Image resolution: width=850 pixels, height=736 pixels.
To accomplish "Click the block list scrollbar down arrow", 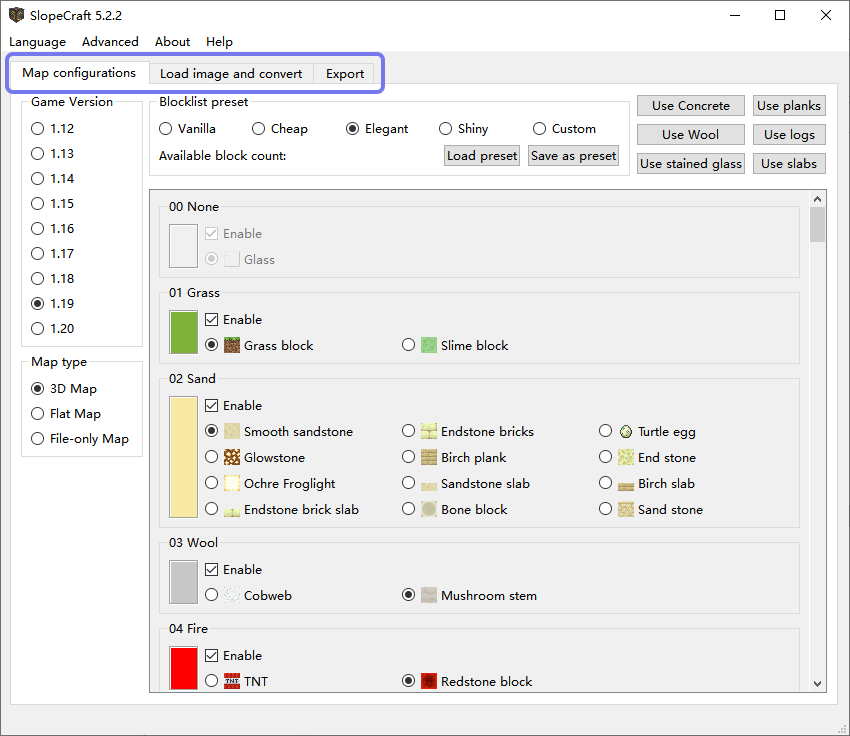I will (x=817, y=683).
